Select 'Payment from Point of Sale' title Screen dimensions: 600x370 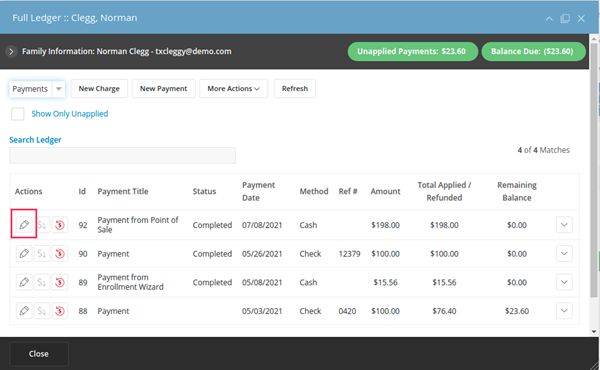tap(138, 225)
